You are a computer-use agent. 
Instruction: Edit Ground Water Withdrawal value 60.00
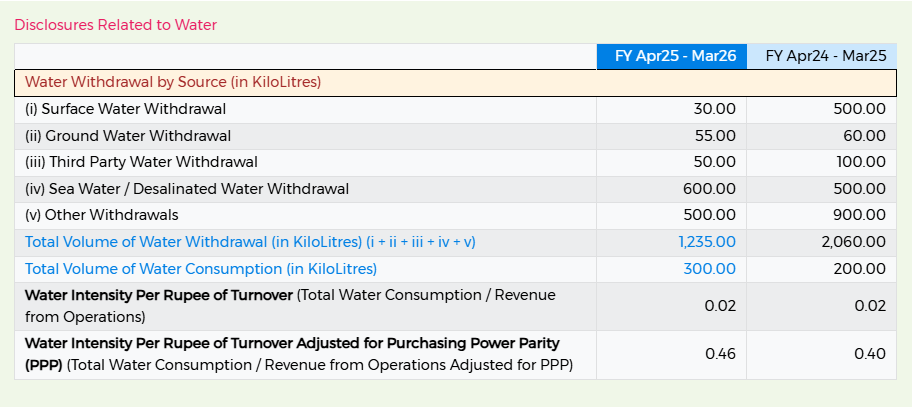pos(822,136)
